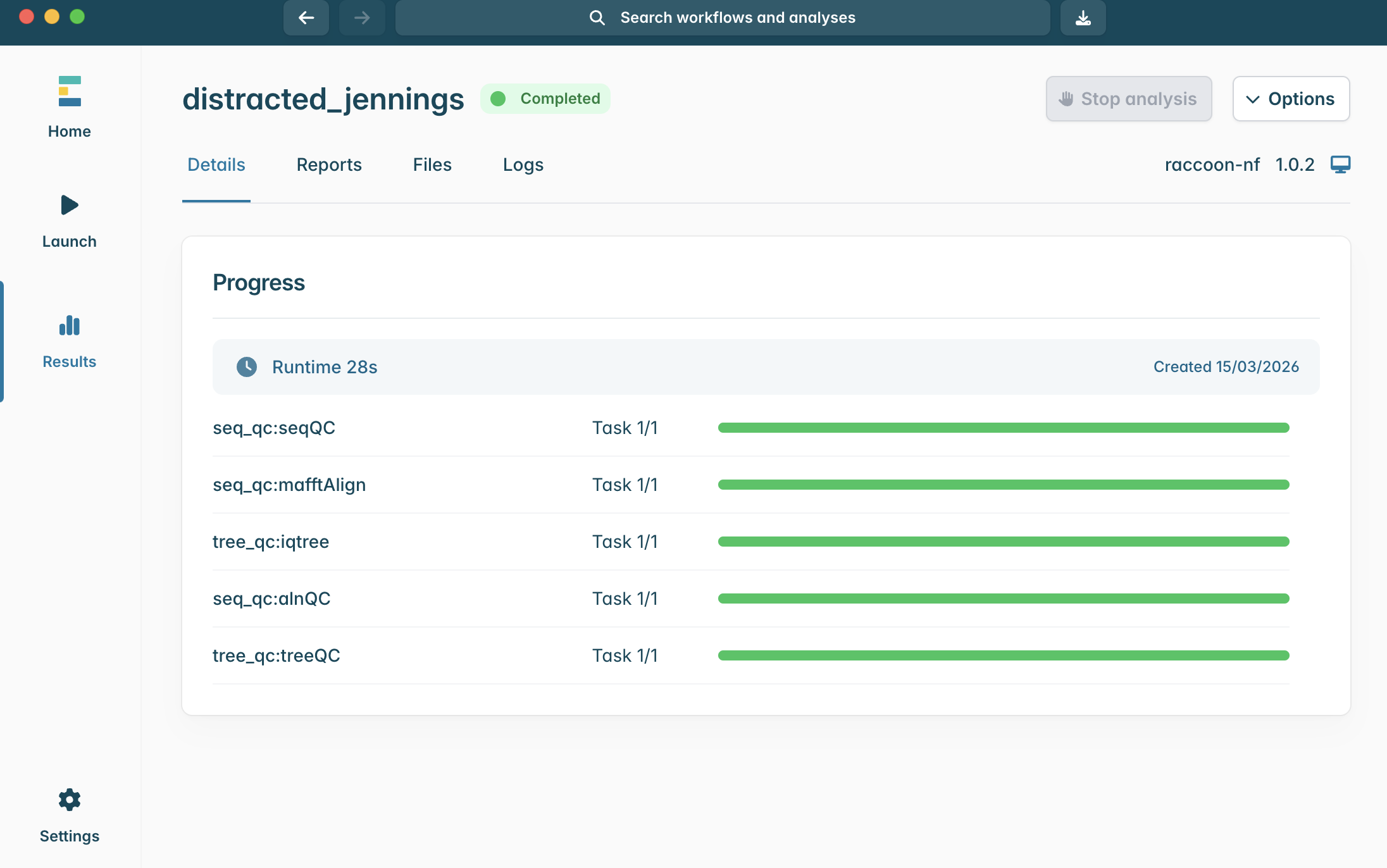Click the Completed status badge
Image resolution: width=1387 pixels, height=868 pixels.
[545, 99]
